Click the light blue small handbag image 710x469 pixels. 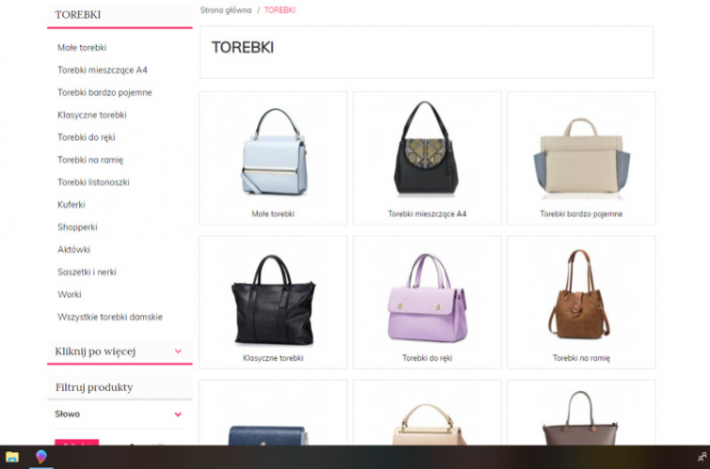[273, 152]
